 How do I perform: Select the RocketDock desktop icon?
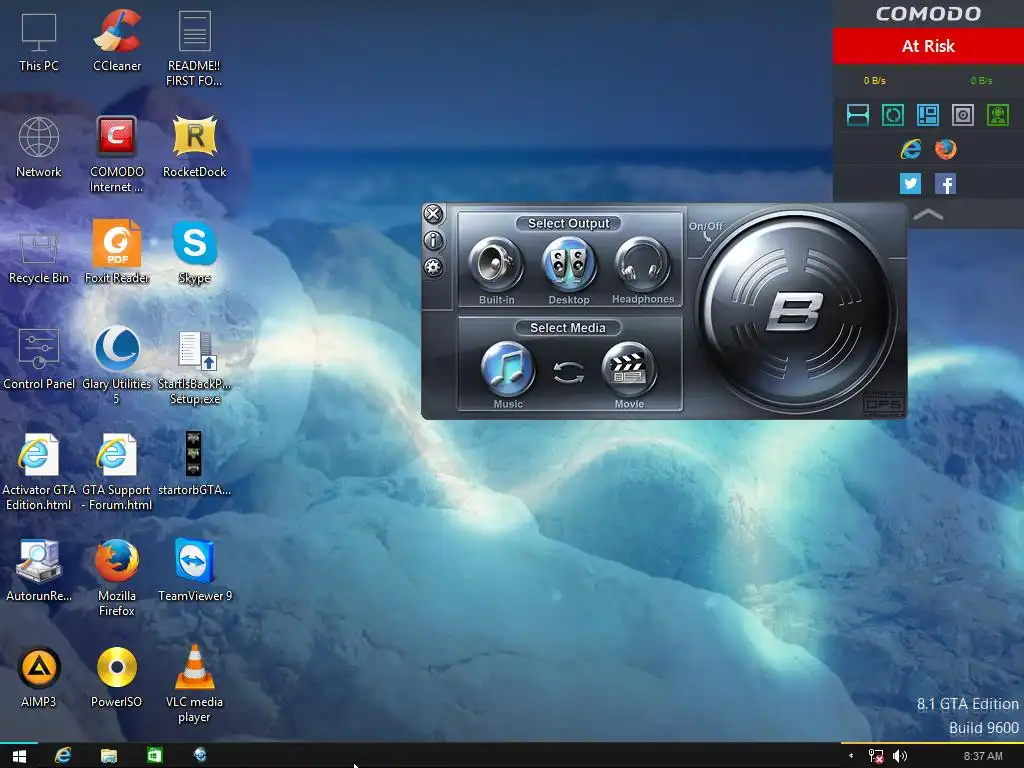point(194,148)
